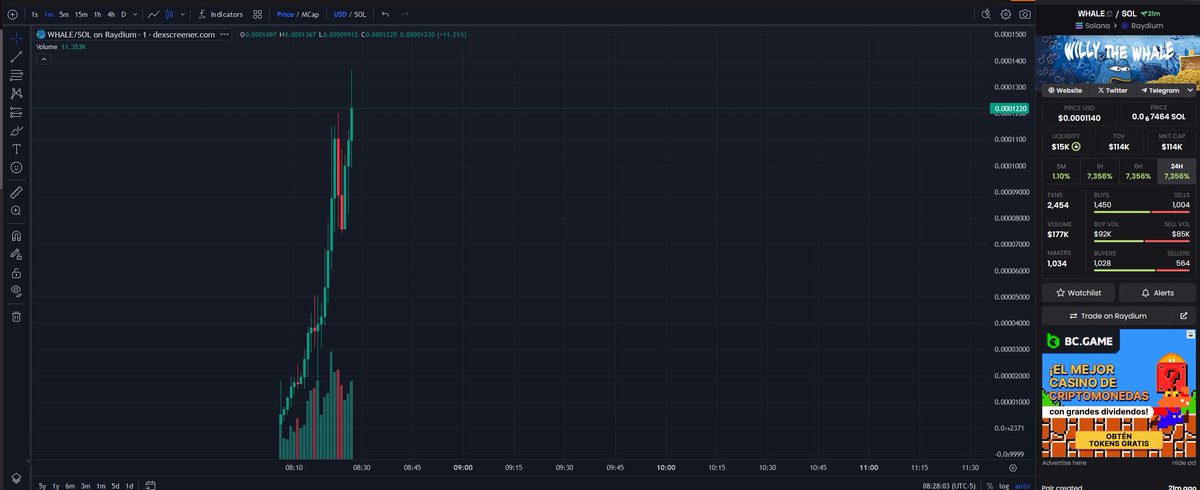
Task: Add WHALE to Watchlist
Action: [1079, 293]
